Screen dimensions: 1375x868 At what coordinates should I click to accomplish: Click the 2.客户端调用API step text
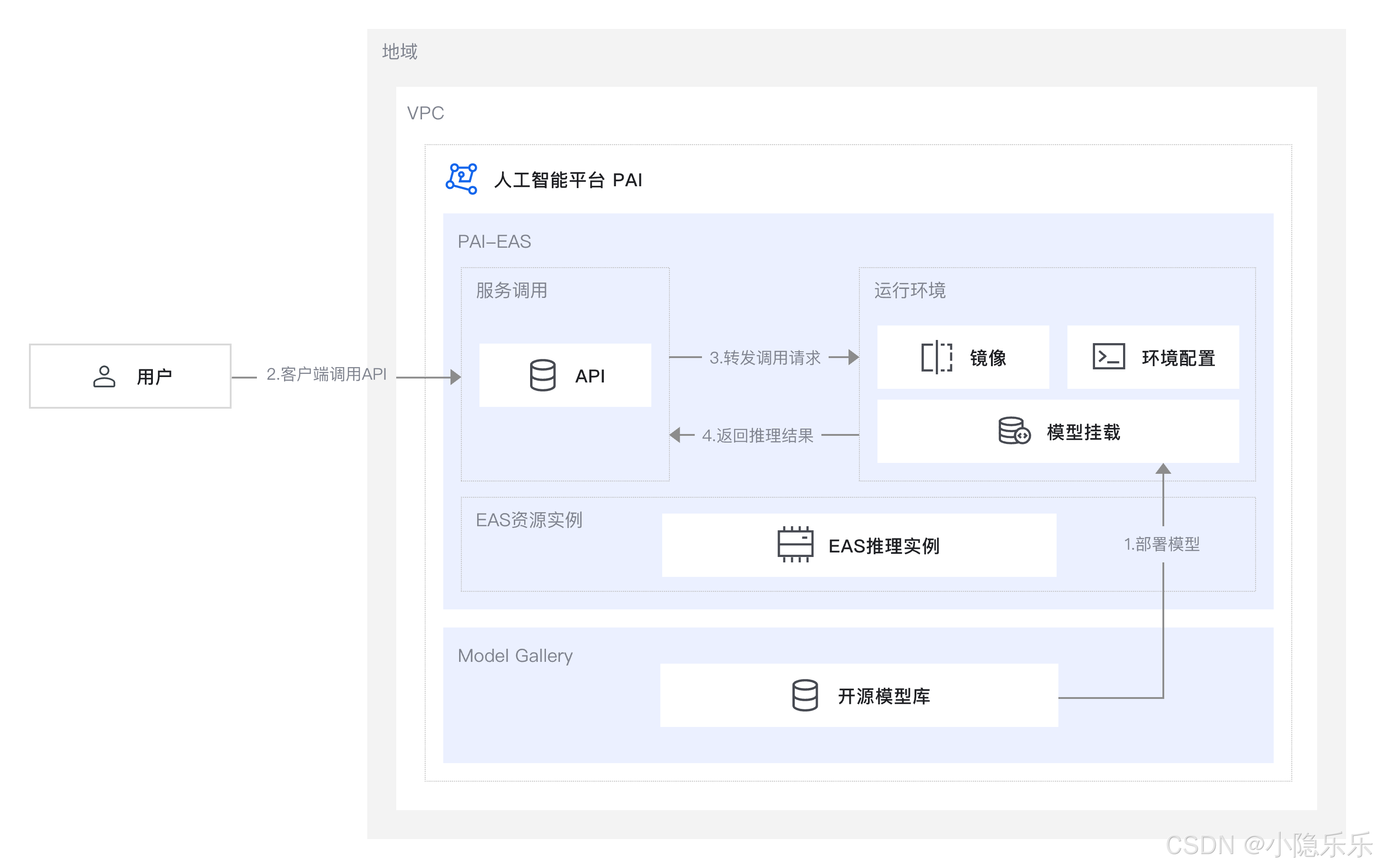coord(327,374)
